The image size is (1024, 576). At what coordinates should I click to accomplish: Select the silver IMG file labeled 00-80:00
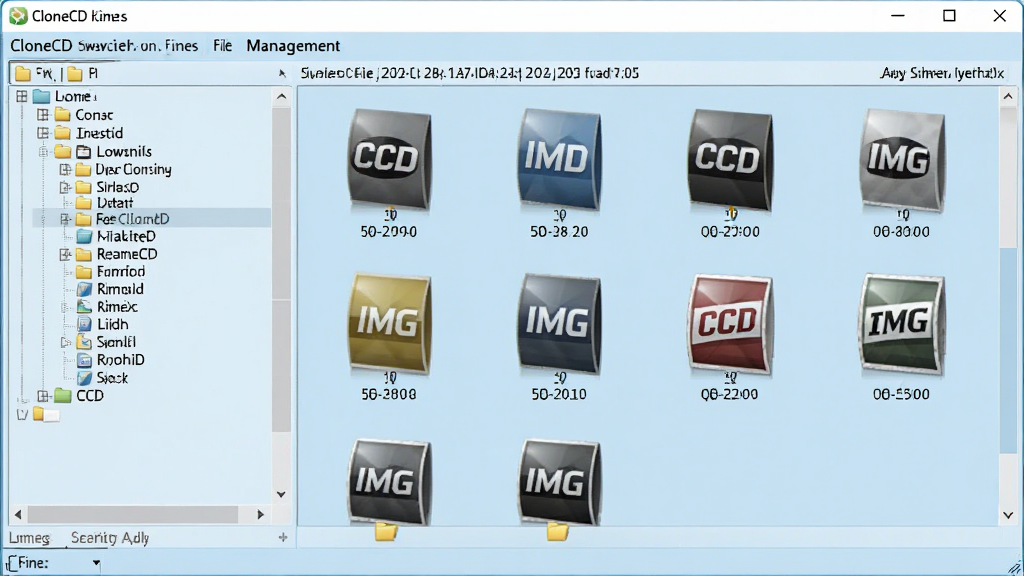point(902,159)
